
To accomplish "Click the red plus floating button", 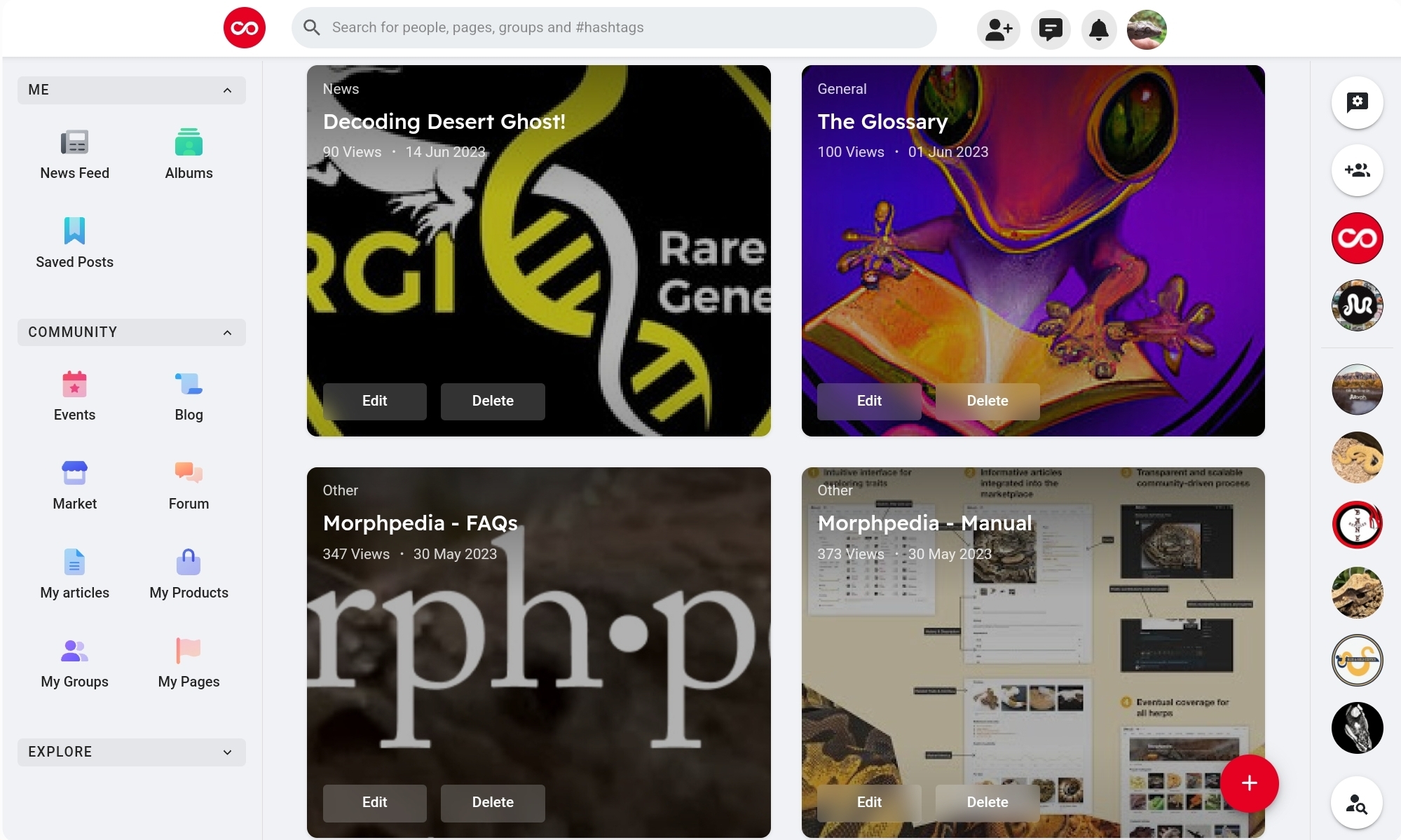I will [x=1249, y=783].
